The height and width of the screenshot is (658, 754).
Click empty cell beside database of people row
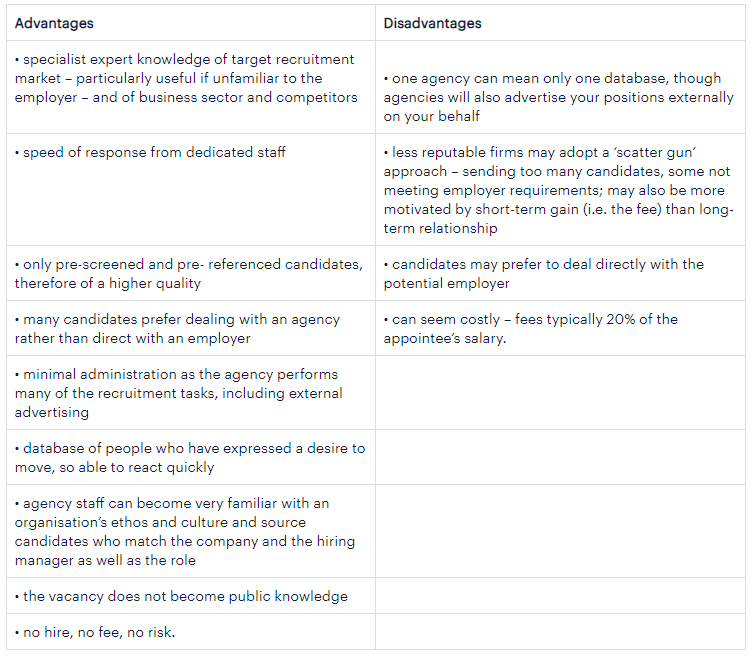(x=560, y=457)
